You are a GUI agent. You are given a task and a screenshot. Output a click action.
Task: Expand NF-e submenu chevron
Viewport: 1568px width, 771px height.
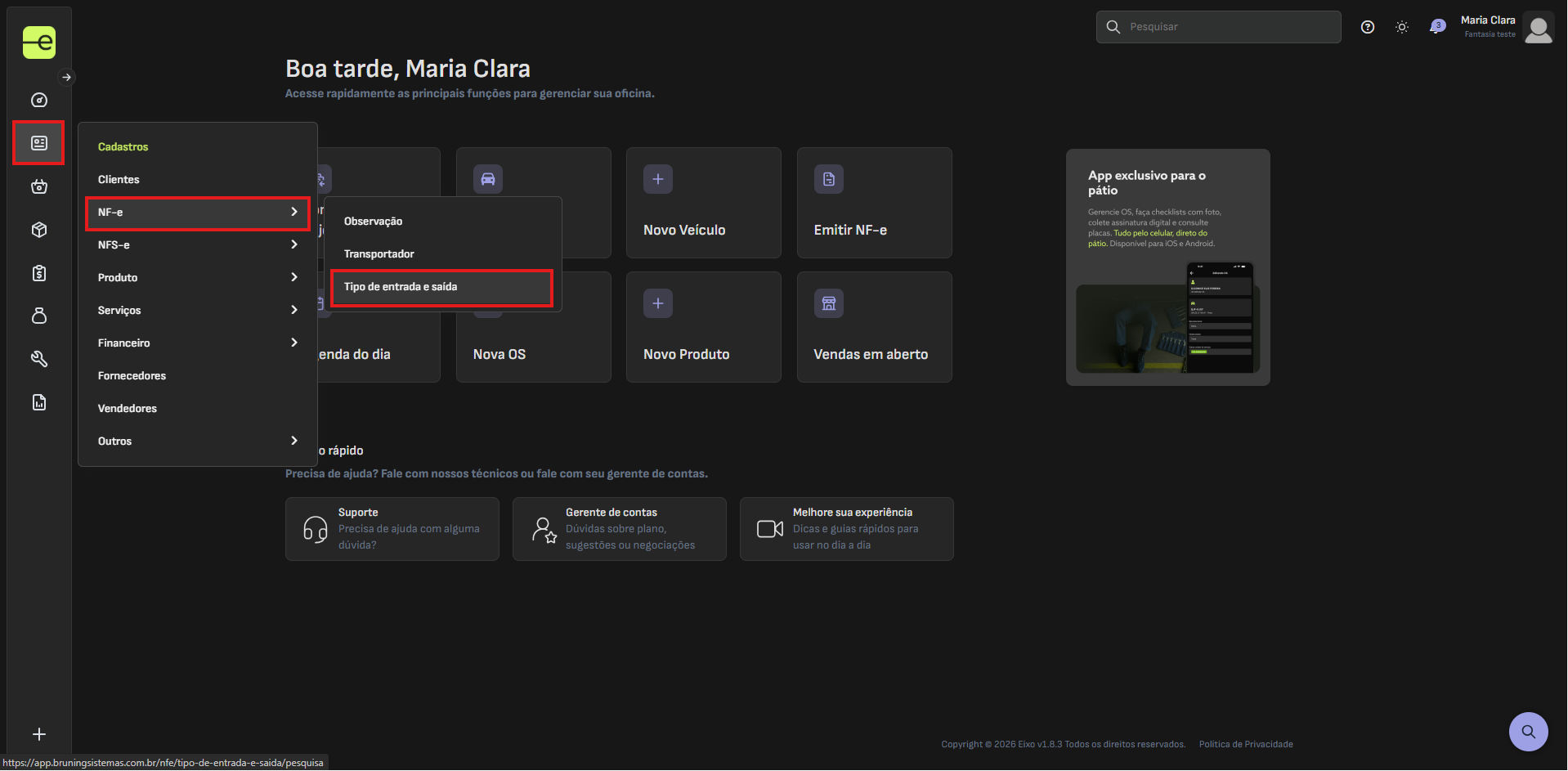(x=294, y=212)
